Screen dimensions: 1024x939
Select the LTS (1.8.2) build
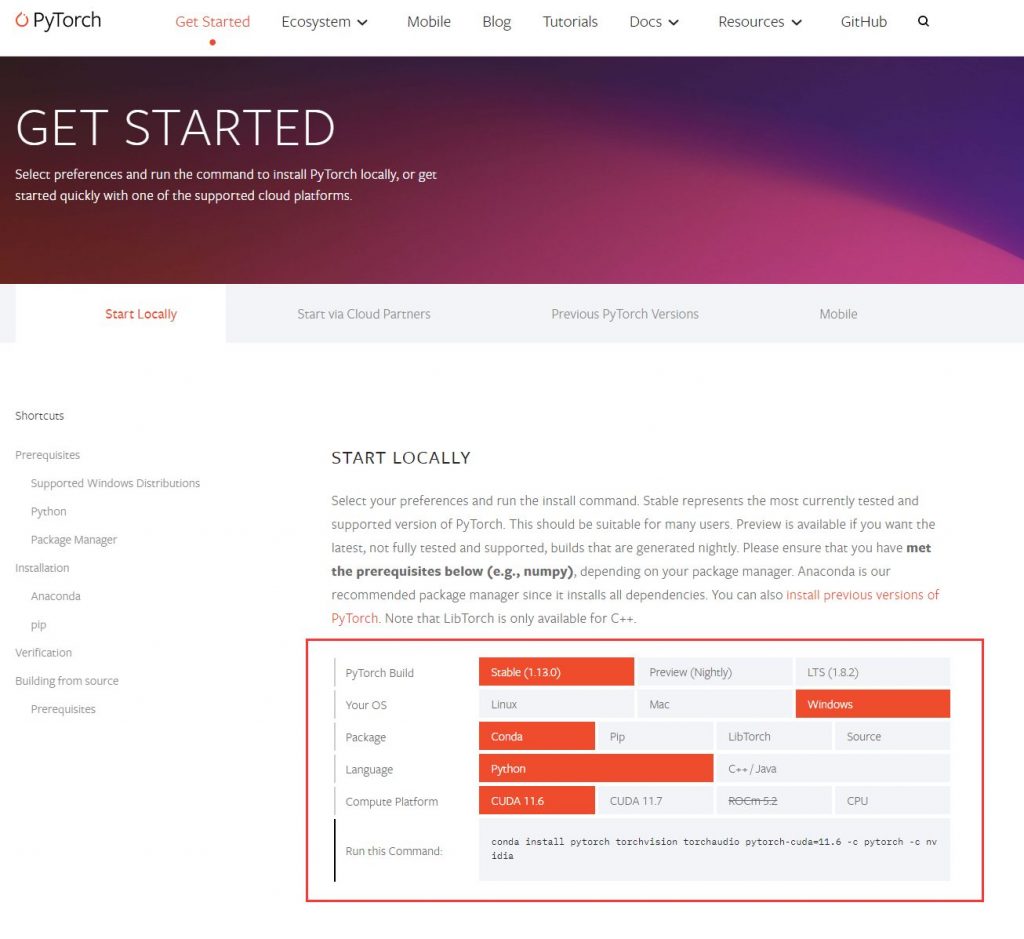click(x=872, y=672)
